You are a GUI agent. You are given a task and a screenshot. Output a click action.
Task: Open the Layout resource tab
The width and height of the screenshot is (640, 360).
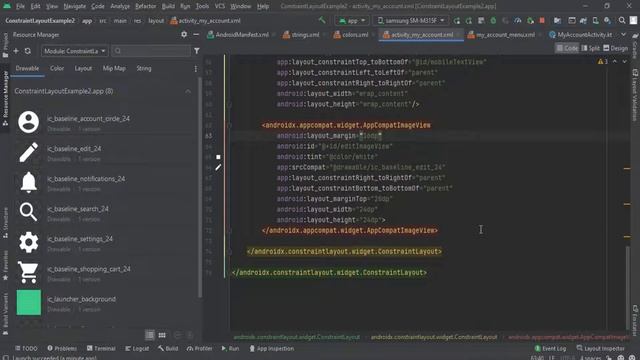83,69
